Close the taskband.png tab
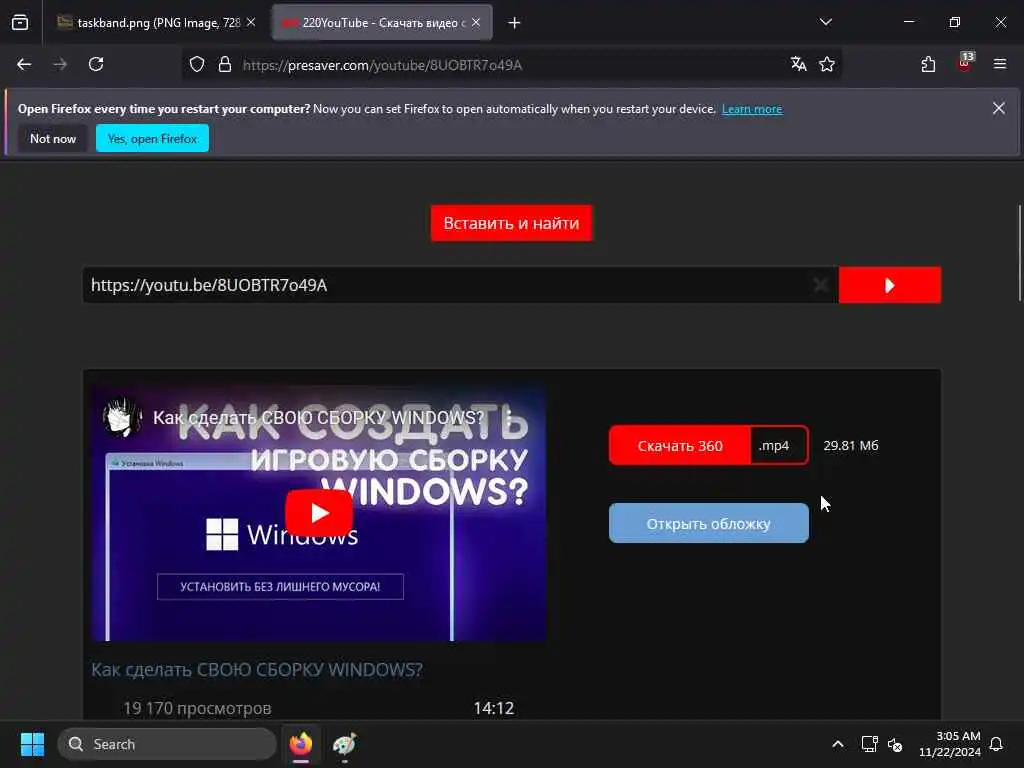Image resolution: width=1024 pixels, height=768 pixels. [251, 22]
